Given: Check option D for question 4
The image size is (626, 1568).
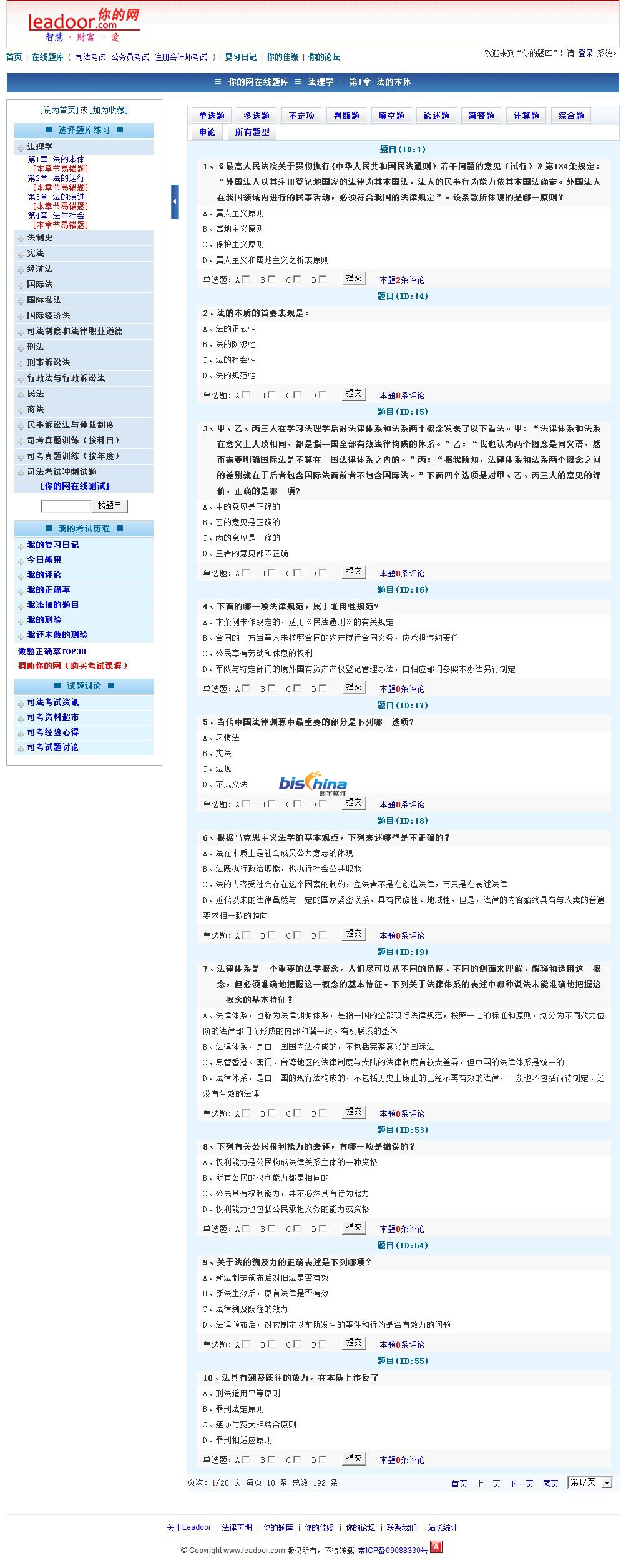Looking at the screenshot, I should click(323, 688).
